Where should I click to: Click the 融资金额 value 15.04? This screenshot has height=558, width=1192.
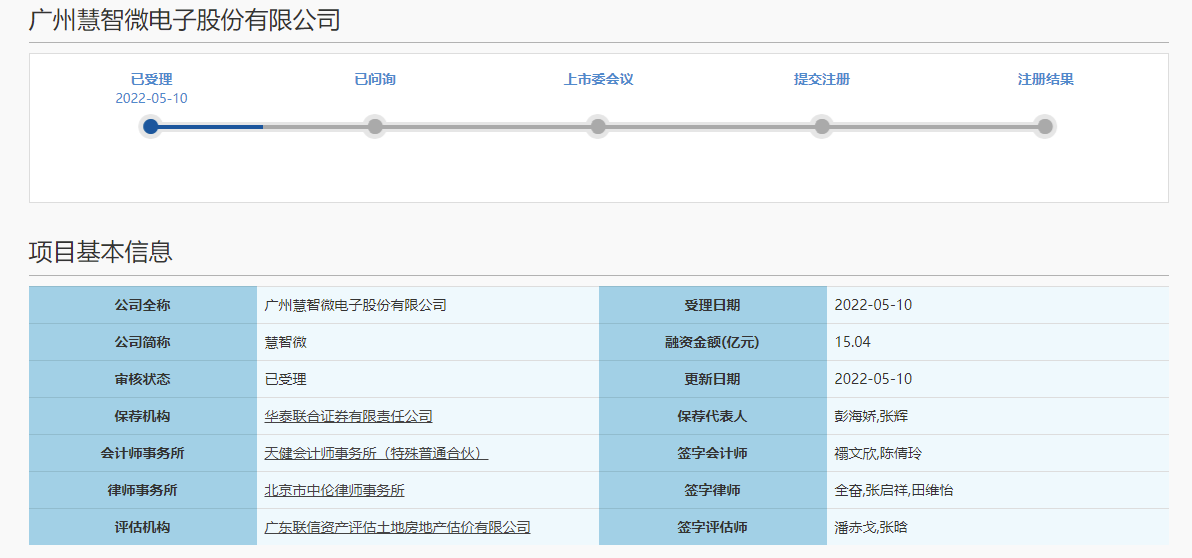click(852, 342)
